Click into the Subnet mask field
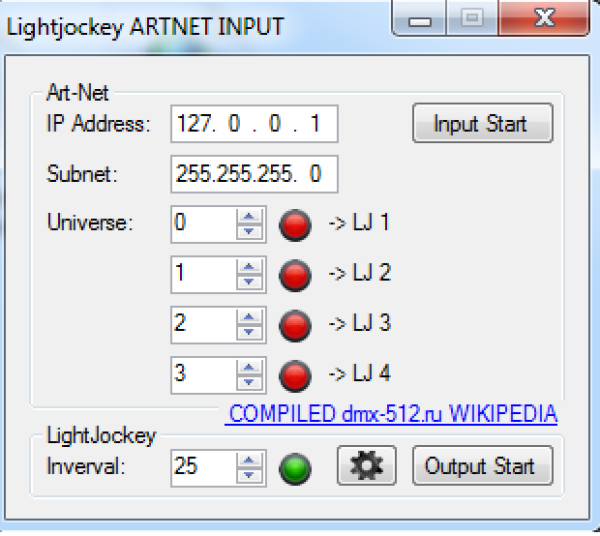The image size is (600, 536). coord(254,174)
